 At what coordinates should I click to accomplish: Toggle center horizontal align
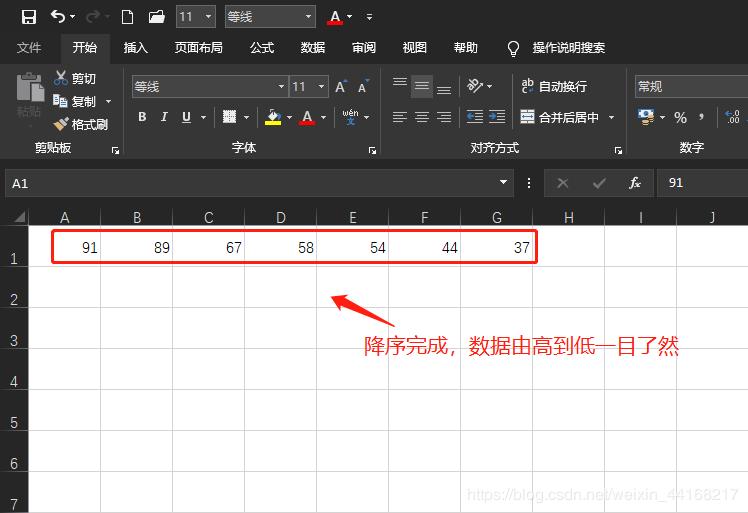[x=422, y=117]
